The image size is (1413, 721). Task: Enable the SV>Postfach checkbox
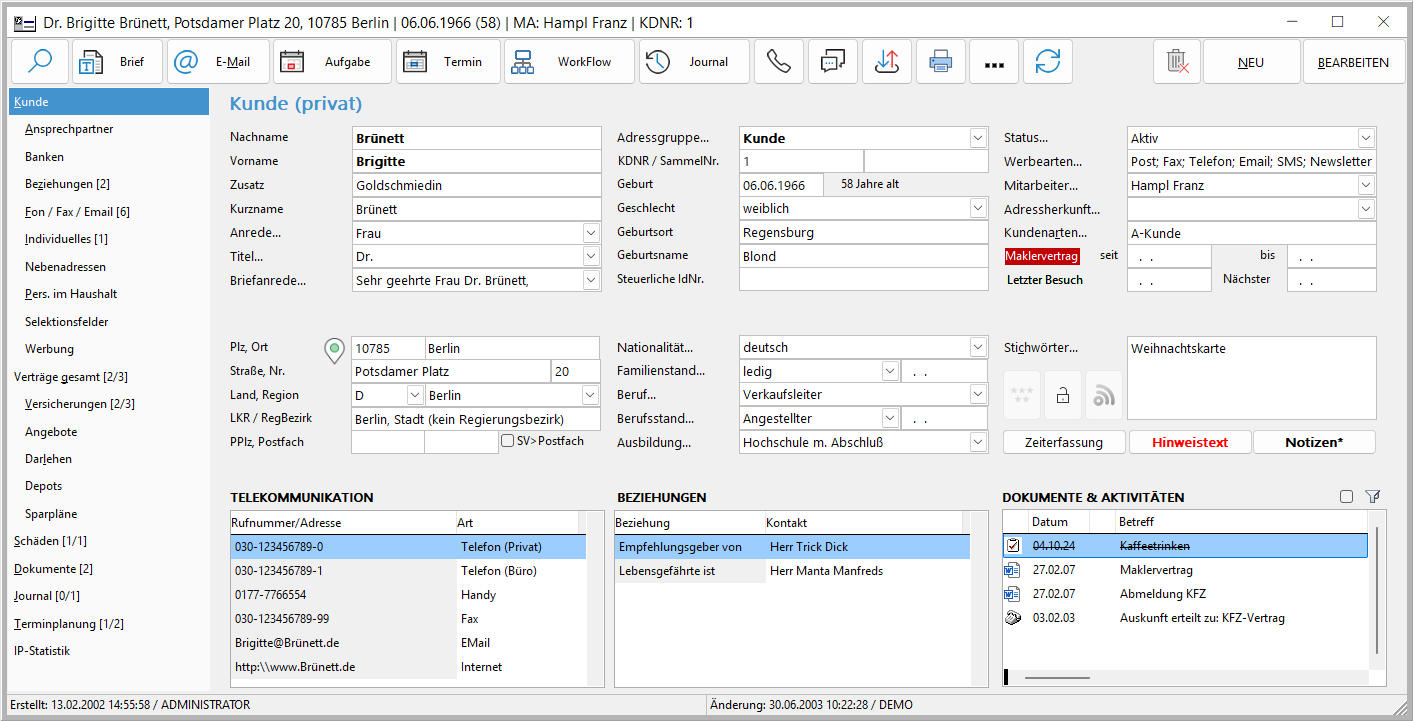(x=508, y=441)
